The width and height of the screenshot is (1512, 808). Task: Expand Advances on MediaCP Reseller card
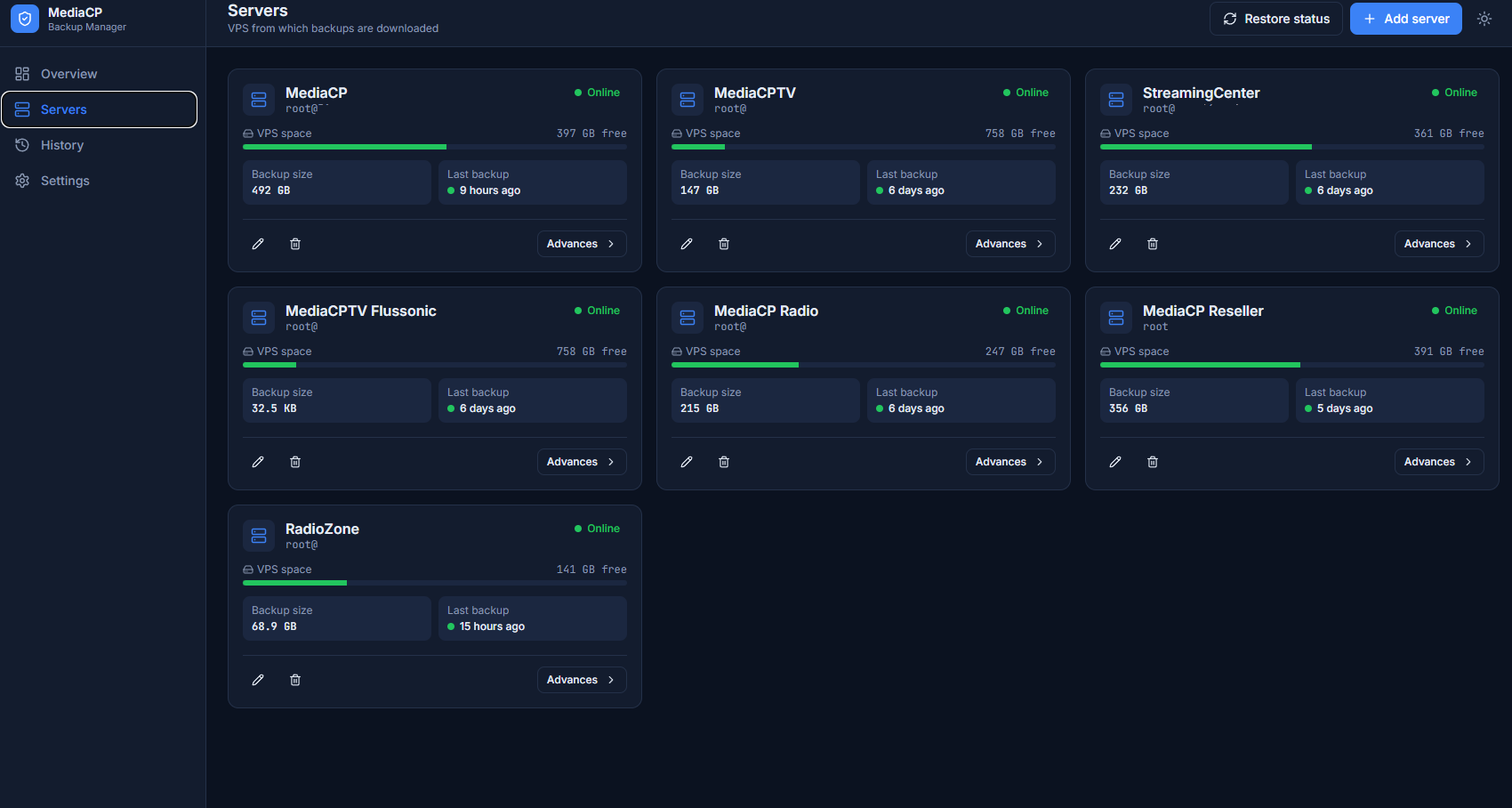tap(1439, 462)
